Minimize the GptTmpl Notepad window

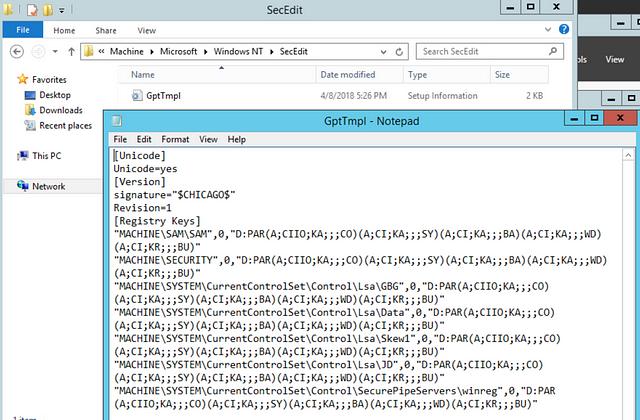(x=574, y=119)
